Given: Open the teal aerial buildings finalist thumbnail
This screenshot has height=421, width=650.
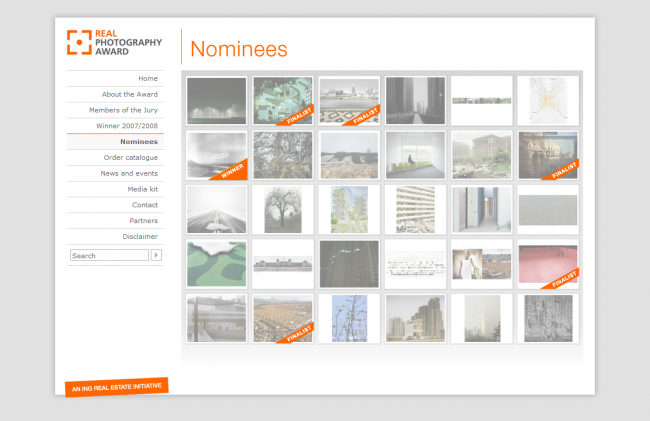Looking at the screenshot, I should tap(283, 101).
